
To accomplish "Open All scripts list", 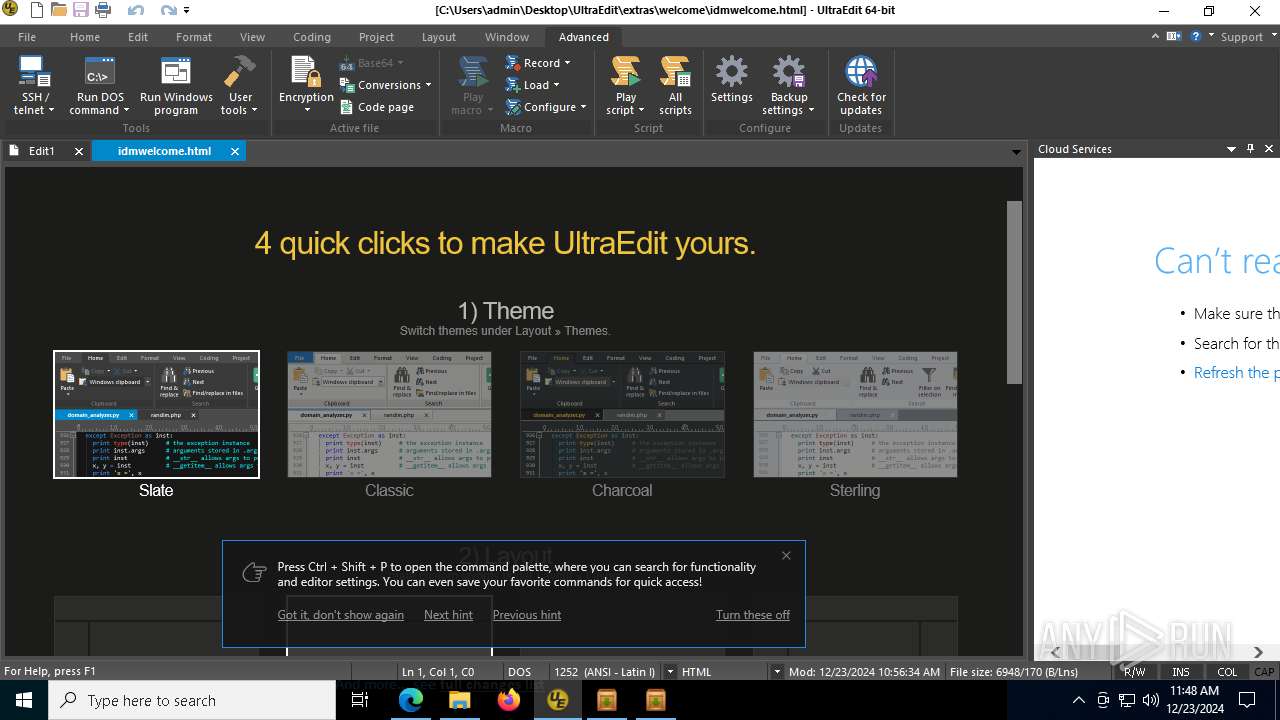I will [675, 86].
